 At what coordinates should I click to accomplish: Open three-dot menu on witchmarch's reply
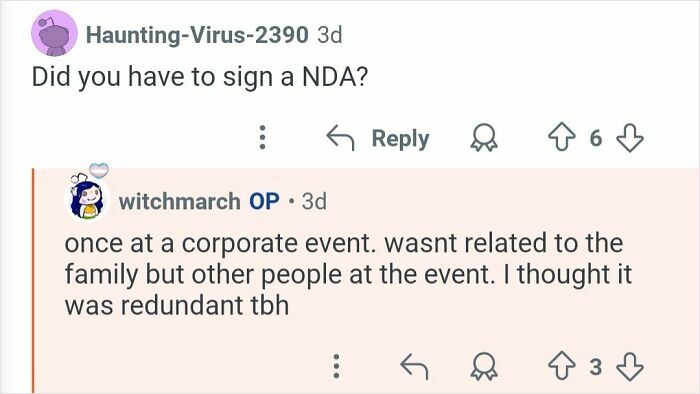tap(337, 366)
